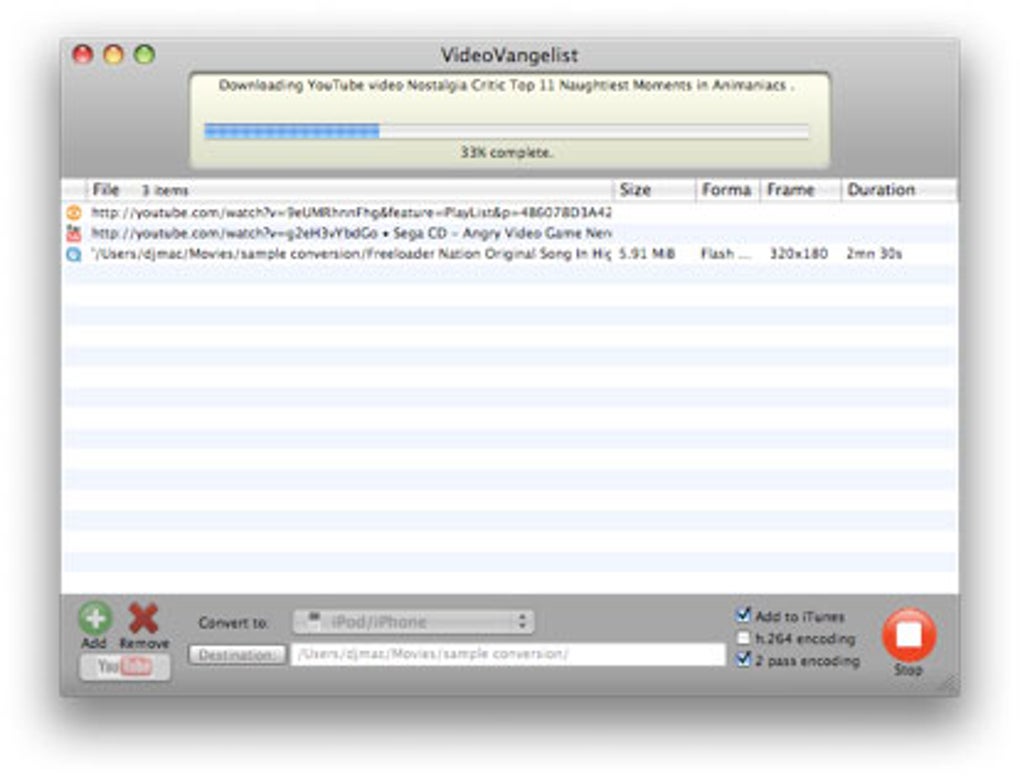Viewport: 1020px width, 779px height.
Task: Stop the current download
Action: coord(909,635)
